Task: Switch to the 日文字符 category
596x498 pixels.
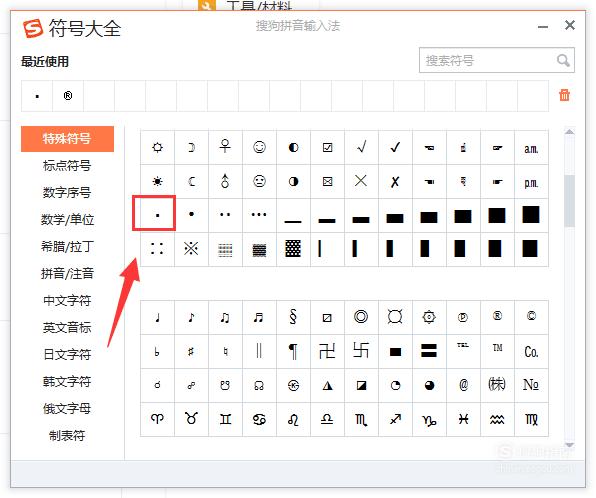Action: (x=67, y=354)
